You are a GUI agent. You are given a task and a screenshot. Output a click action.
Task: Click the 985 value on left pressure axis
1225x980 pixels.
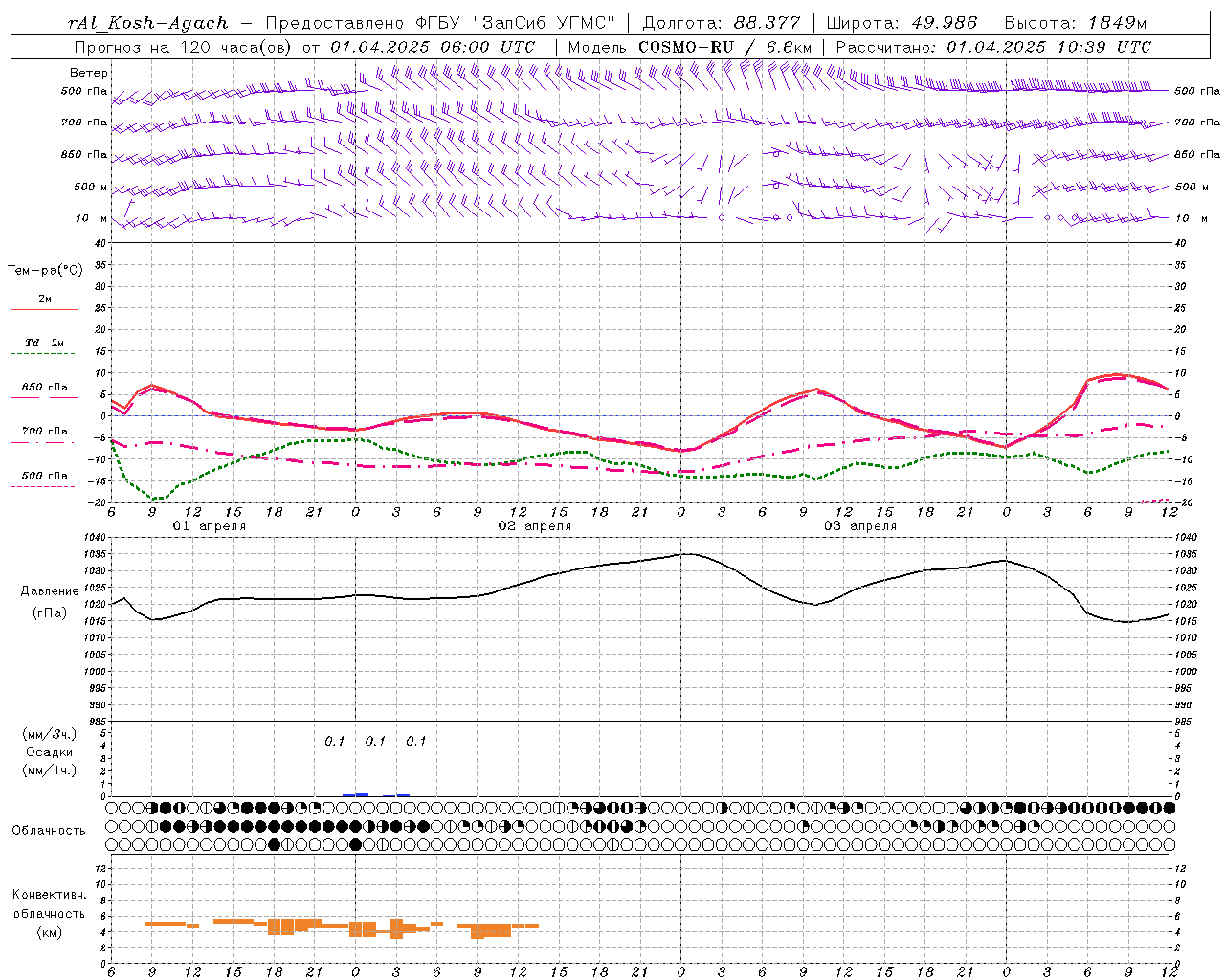pyautogui.click(x=98, y=722)
